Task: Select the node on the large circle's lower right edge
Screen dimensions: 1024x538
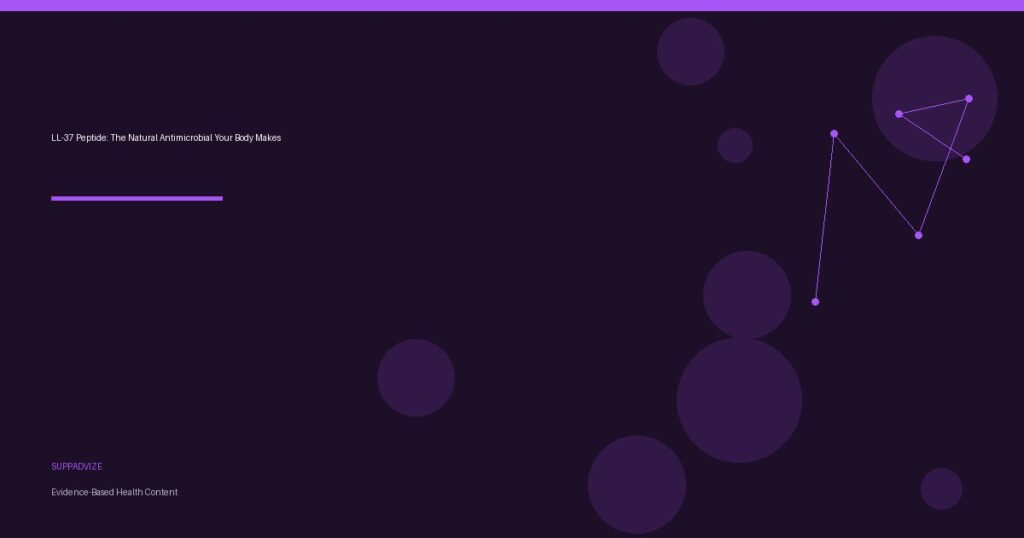Action: (x=966, y=159)
